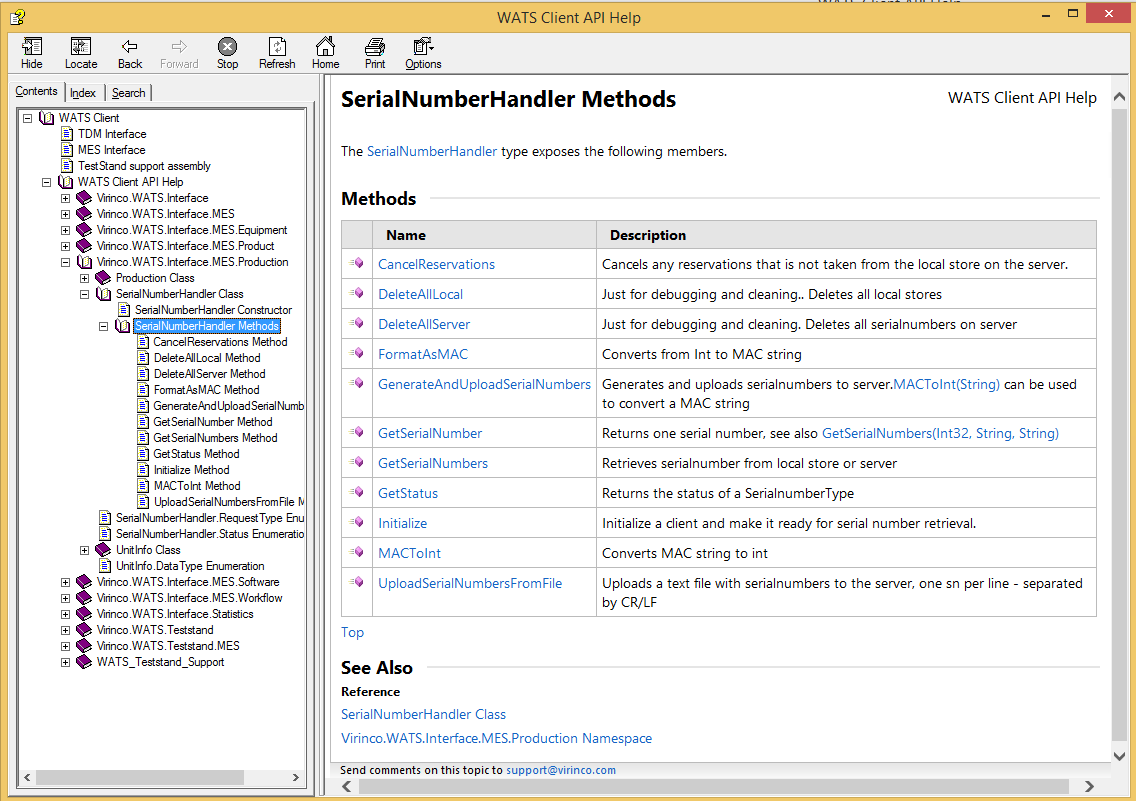This screenshot has width=1136, height=801.
Task: Email support@virinco.com link
Action: (561, 770)
